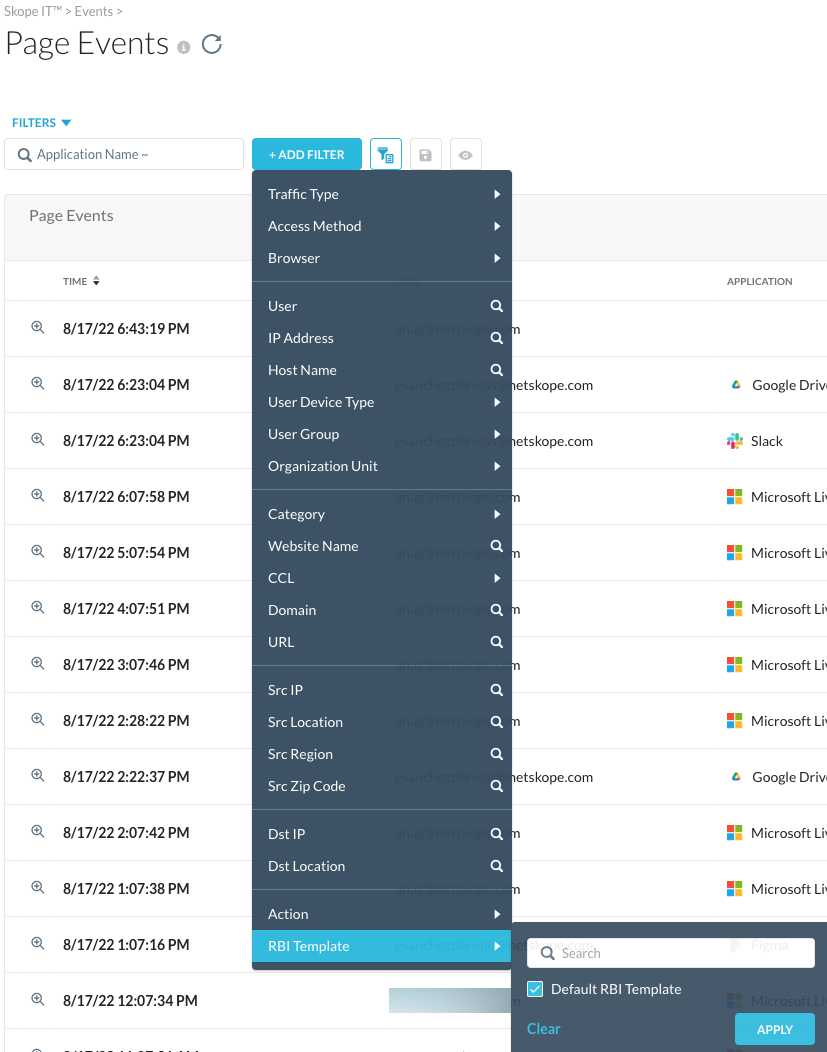Click the save filter disk icon
This screenshot has height=1052, width=827.
coord(425,154)
